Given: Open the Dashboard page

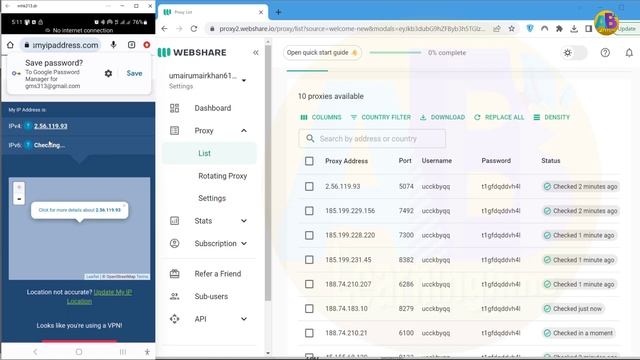Looking at the screenshot, I should coord(213,108).
